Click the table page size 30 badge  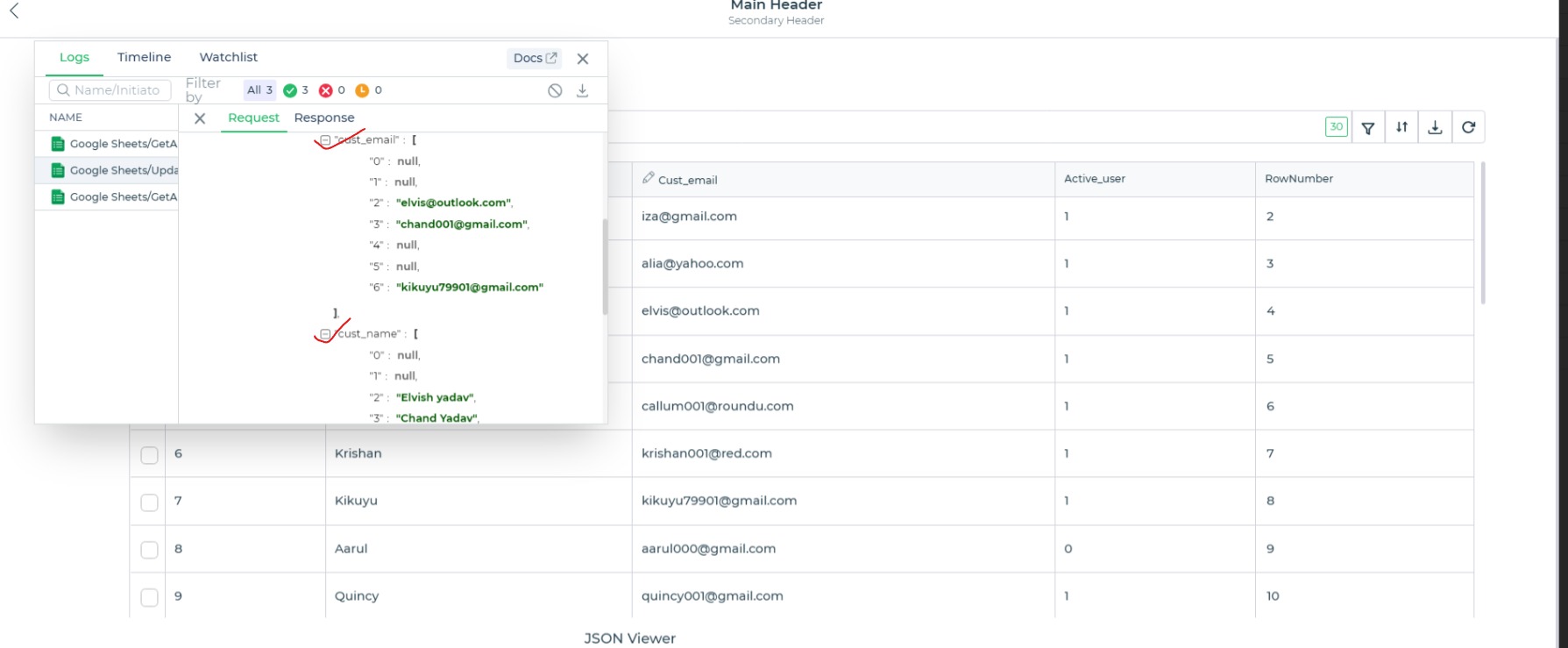click(1337, 126)
